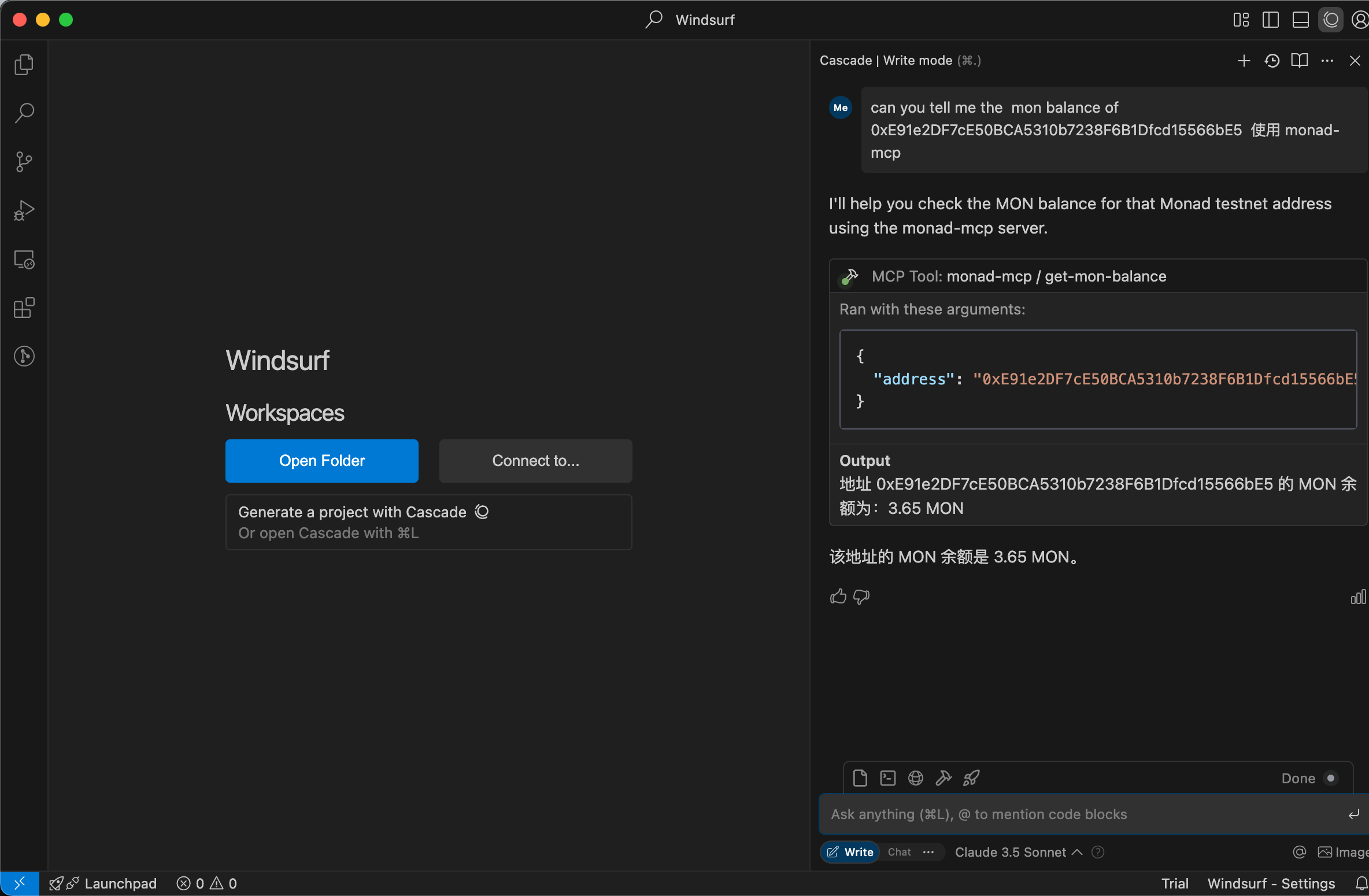Toggle Cascade panel from title bar
The width and height of the screenshot is (1369, 896).
pos(1330,20)
